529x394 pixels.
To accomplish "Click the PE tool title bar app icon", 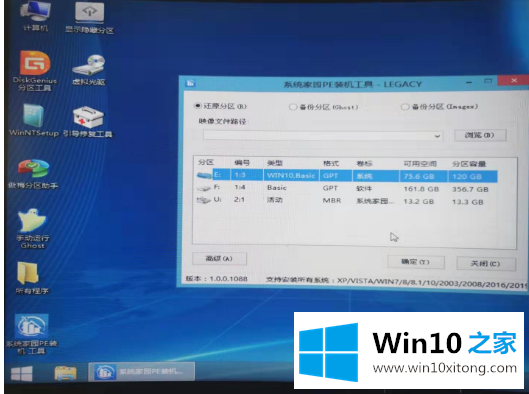I will tap(191, 83).
